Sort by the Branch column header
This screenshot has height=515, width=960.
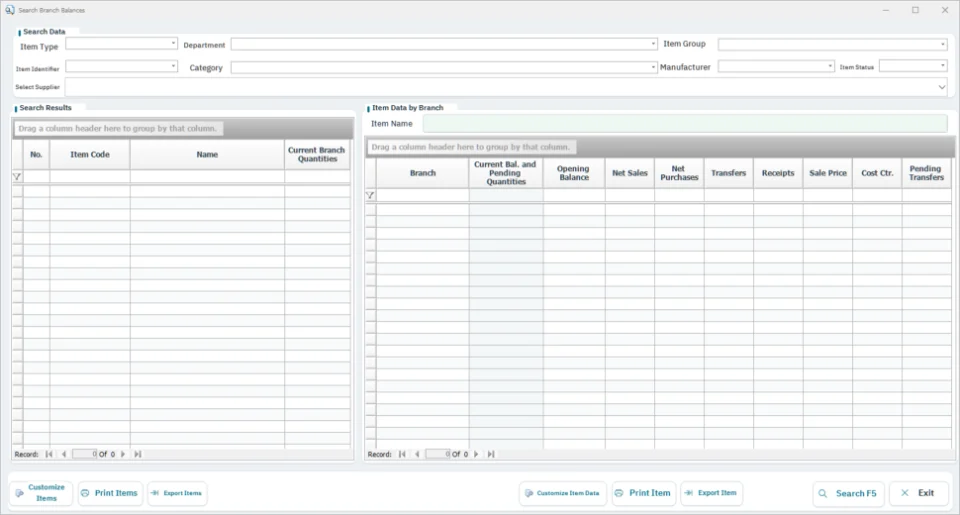(423, 173)
